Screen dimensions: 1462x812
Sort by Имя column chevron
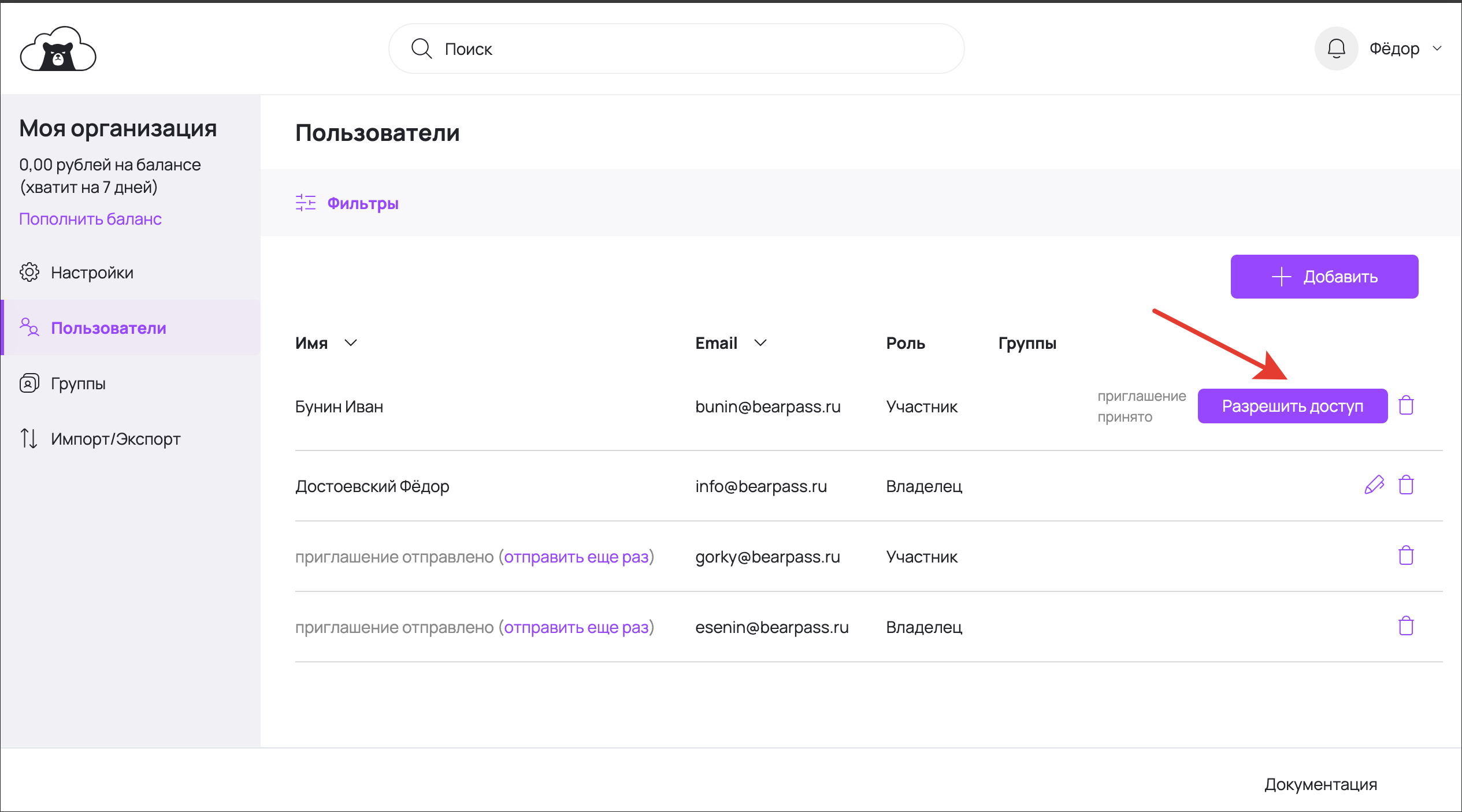[351, 343]
